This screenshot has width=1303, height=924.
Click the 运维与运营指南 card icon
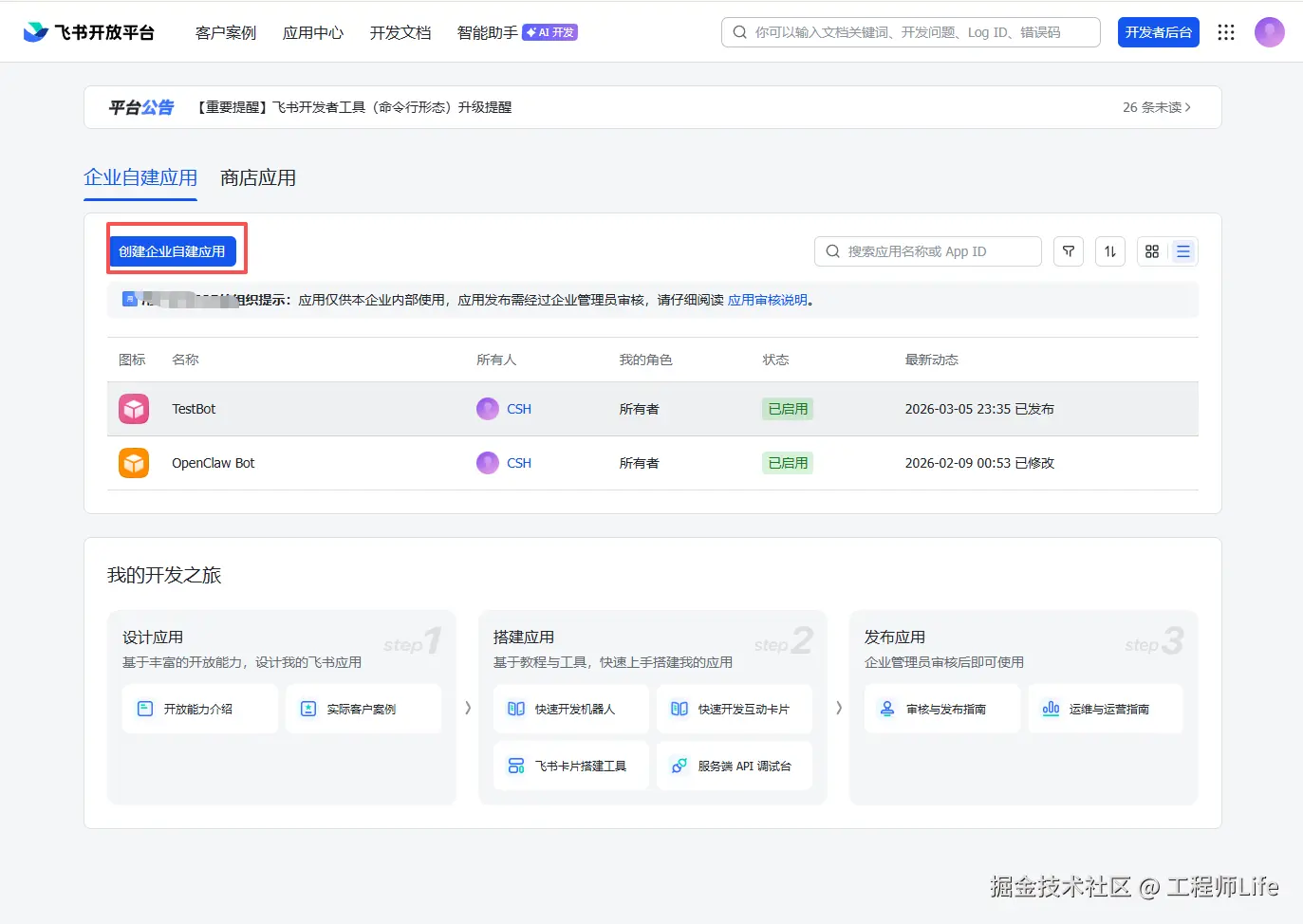pyautogui.click(x=1051, y=709)
